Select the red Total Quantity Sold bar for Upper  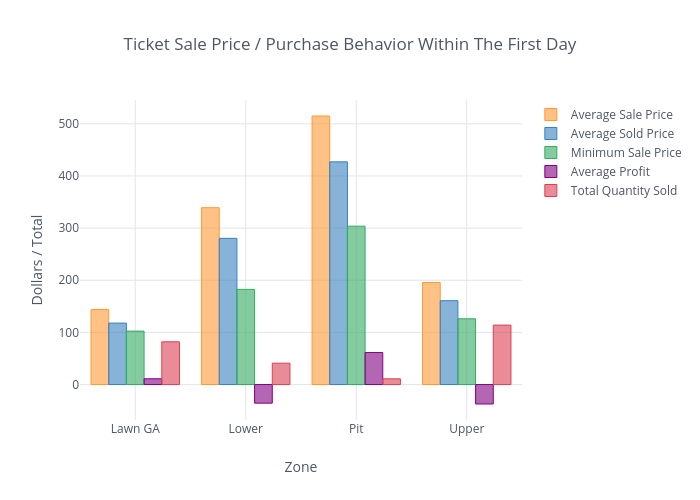tap(502, 355)
